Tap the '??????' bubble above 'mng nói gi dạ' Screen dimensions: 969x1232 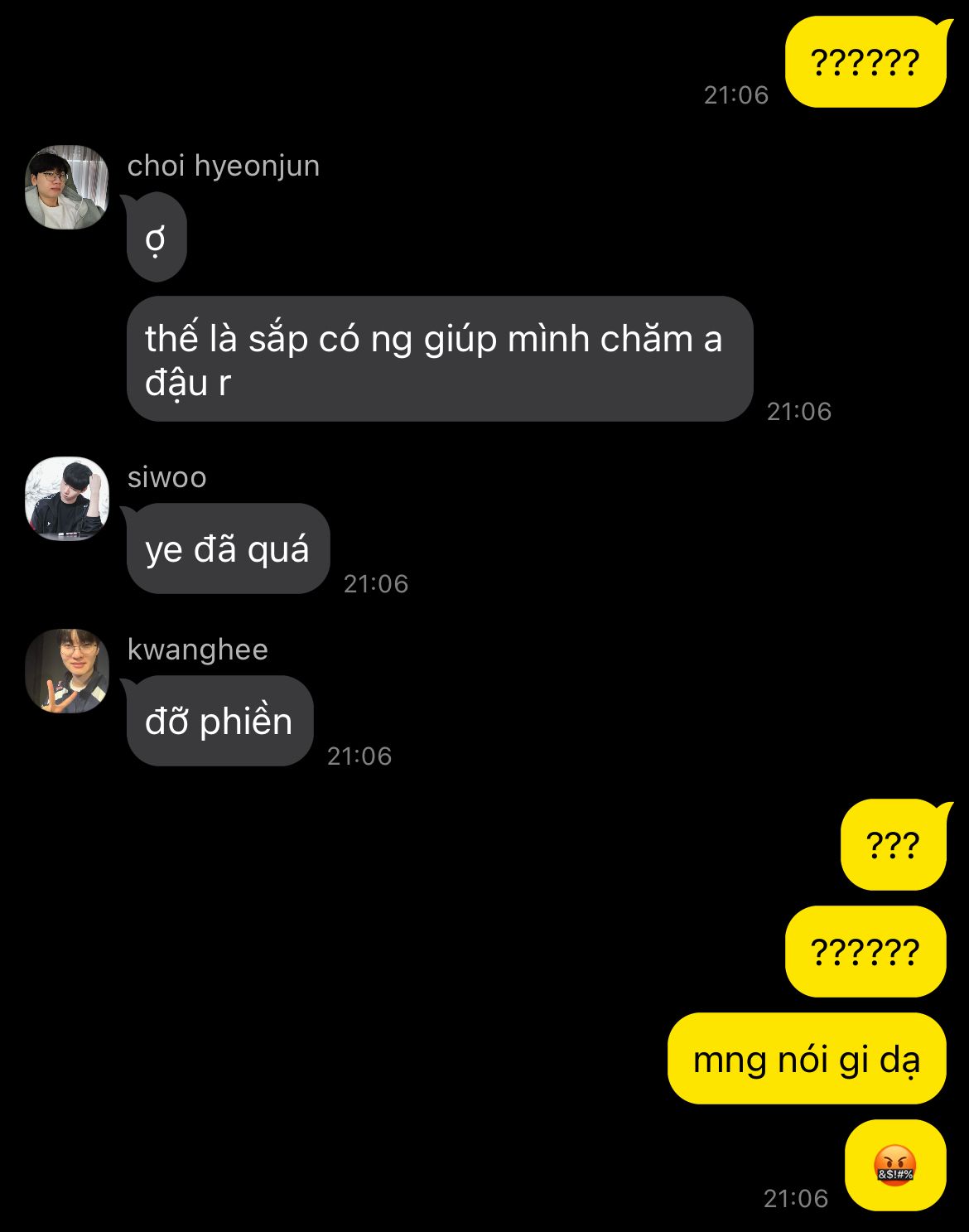(865, 951)
